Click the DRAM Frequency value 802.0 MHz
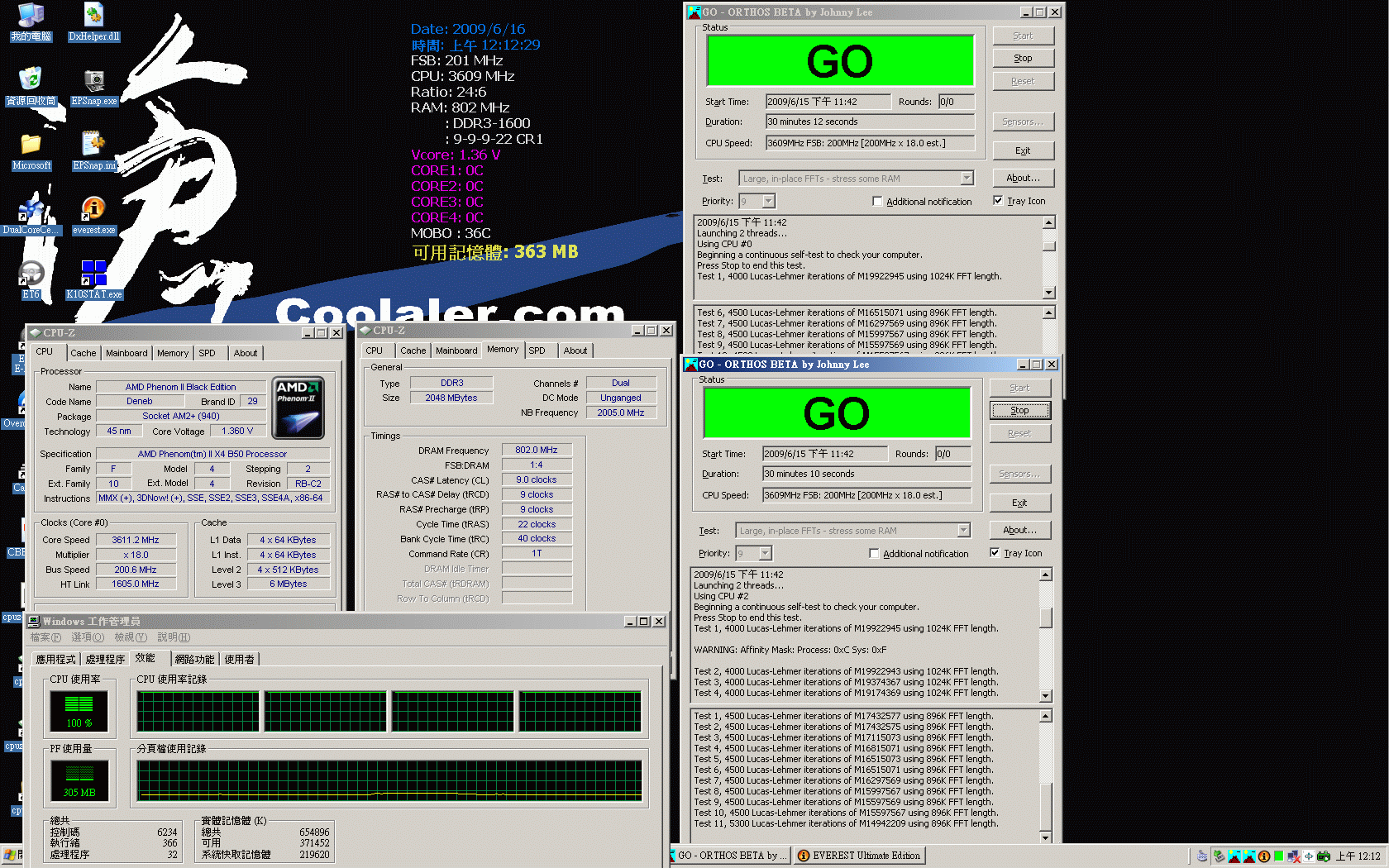The height and width of the screenshot is (868, 1389). [537, 450]
